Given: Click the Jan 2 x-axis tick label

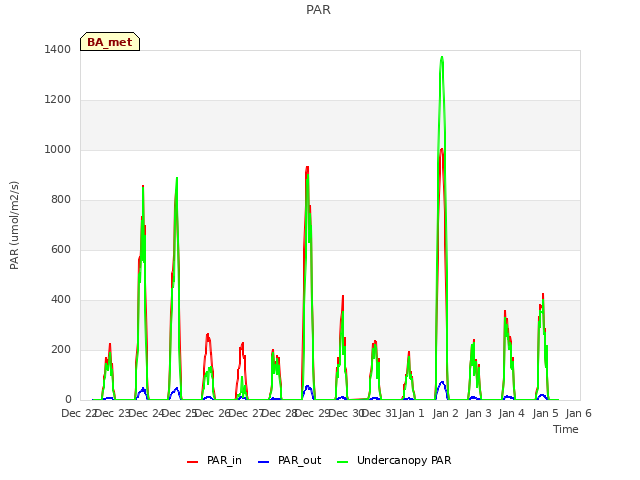Looking at the screenshot, I should pyautogui.click(x=445, y=414).
